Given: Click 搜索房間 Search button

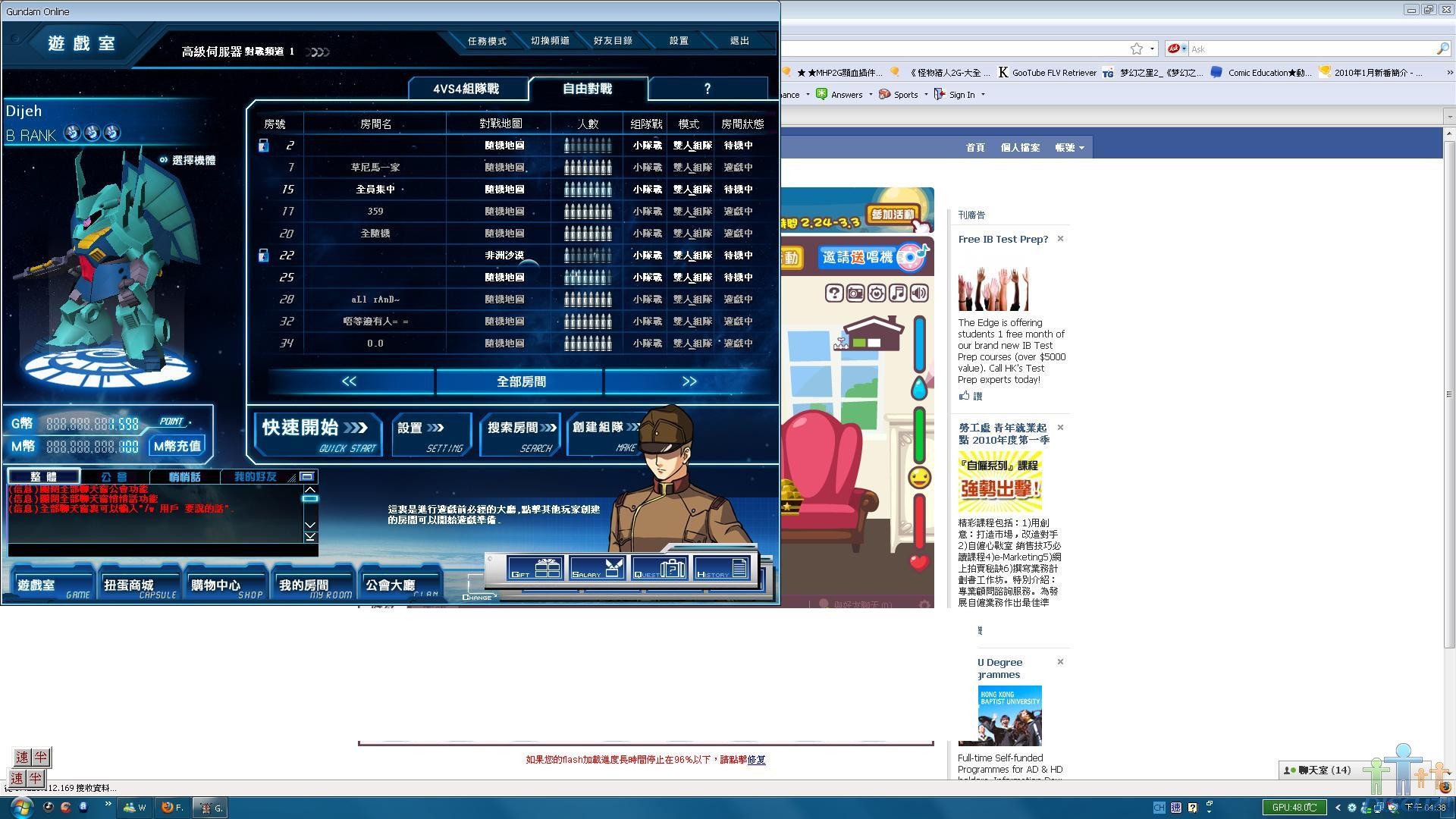Looking at the screenshot, I should click(x=521, y=435).
